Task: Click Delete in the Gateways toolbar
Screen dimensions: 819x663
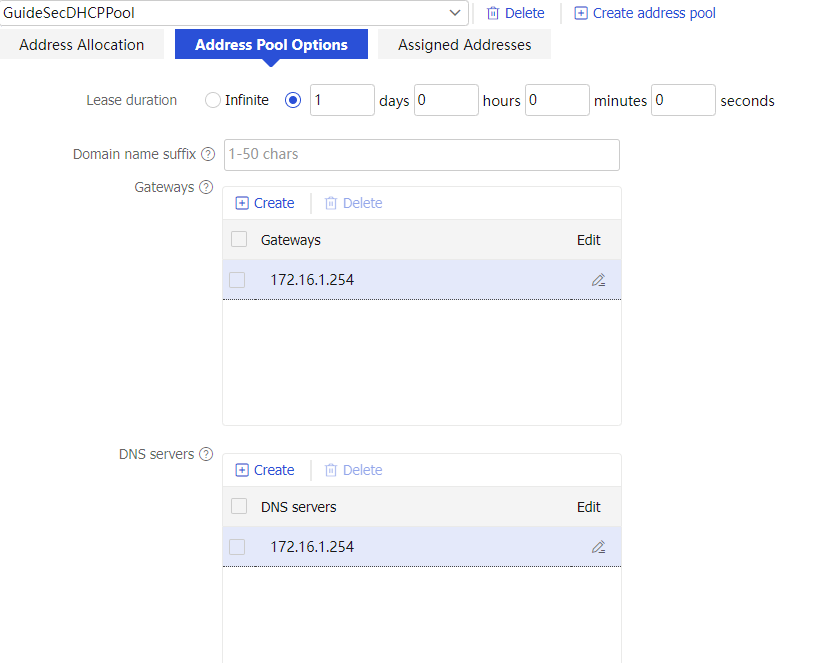Action: tap(354, 203)
